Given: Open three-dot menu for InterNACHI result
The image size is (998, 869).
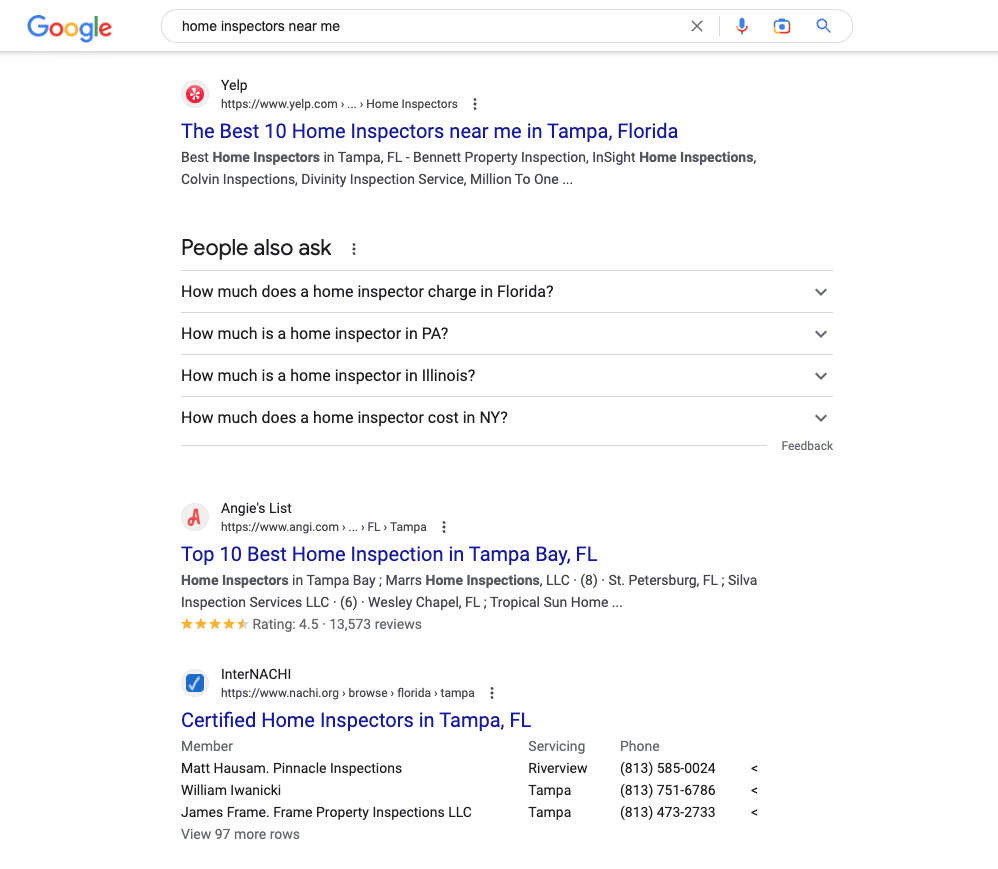Looking at the screenshot, I should click(x=492, y=693).
